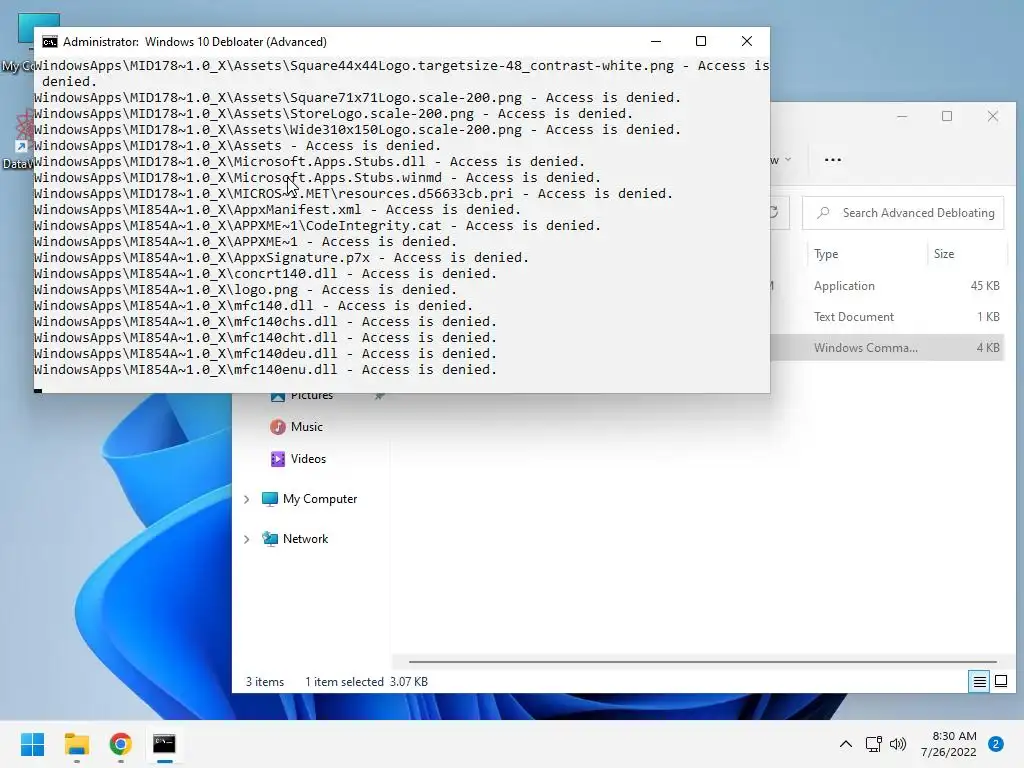Minimize the Explorer window
This screenshot has width=1024, height=768.
[x=902, y=116]
